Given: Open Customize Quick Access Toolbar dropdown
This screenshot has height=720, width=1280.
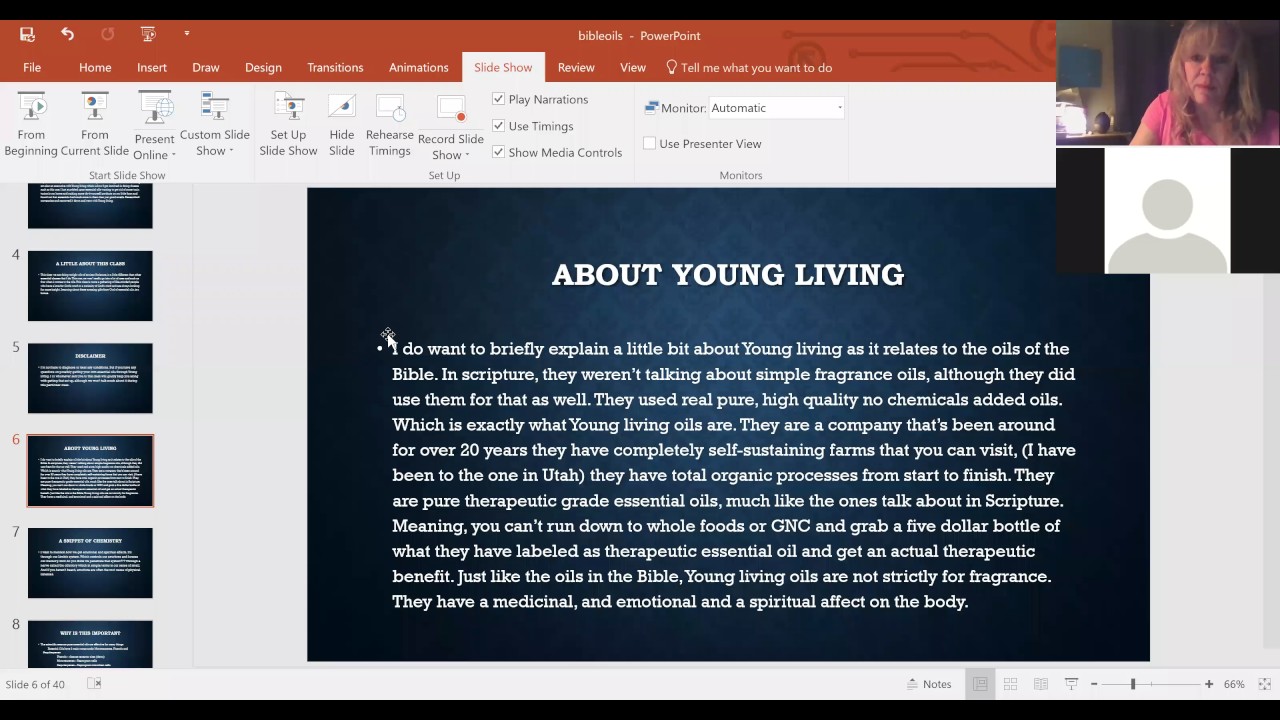Looking at the screenshot, I should (187, 34).
